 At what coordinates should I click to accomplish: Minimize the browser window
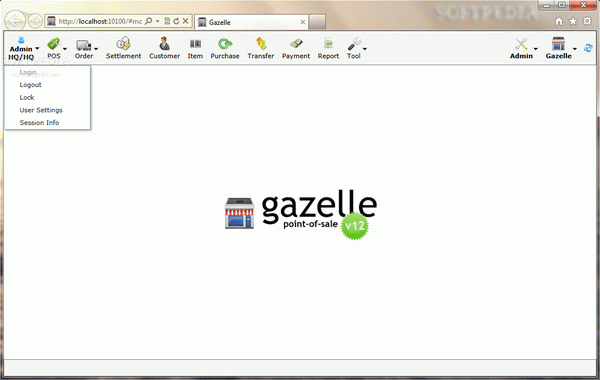point(546,5)
